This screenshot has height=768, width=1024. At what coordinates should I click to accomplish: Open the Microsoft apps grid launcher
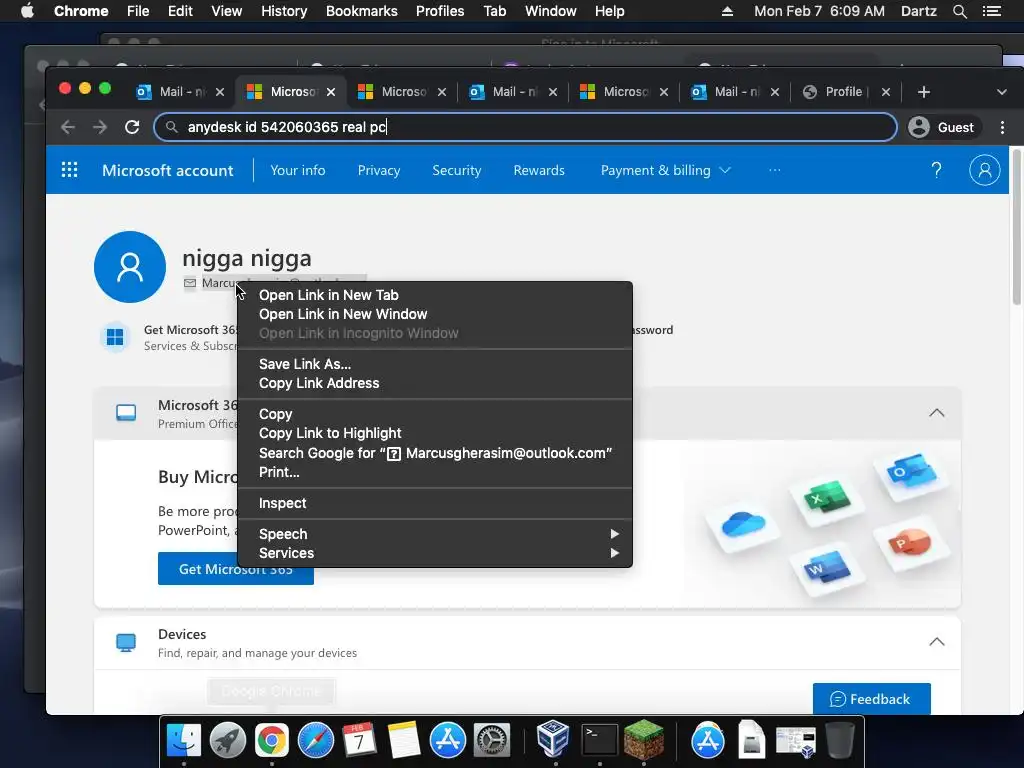click(x=69, y=170)
